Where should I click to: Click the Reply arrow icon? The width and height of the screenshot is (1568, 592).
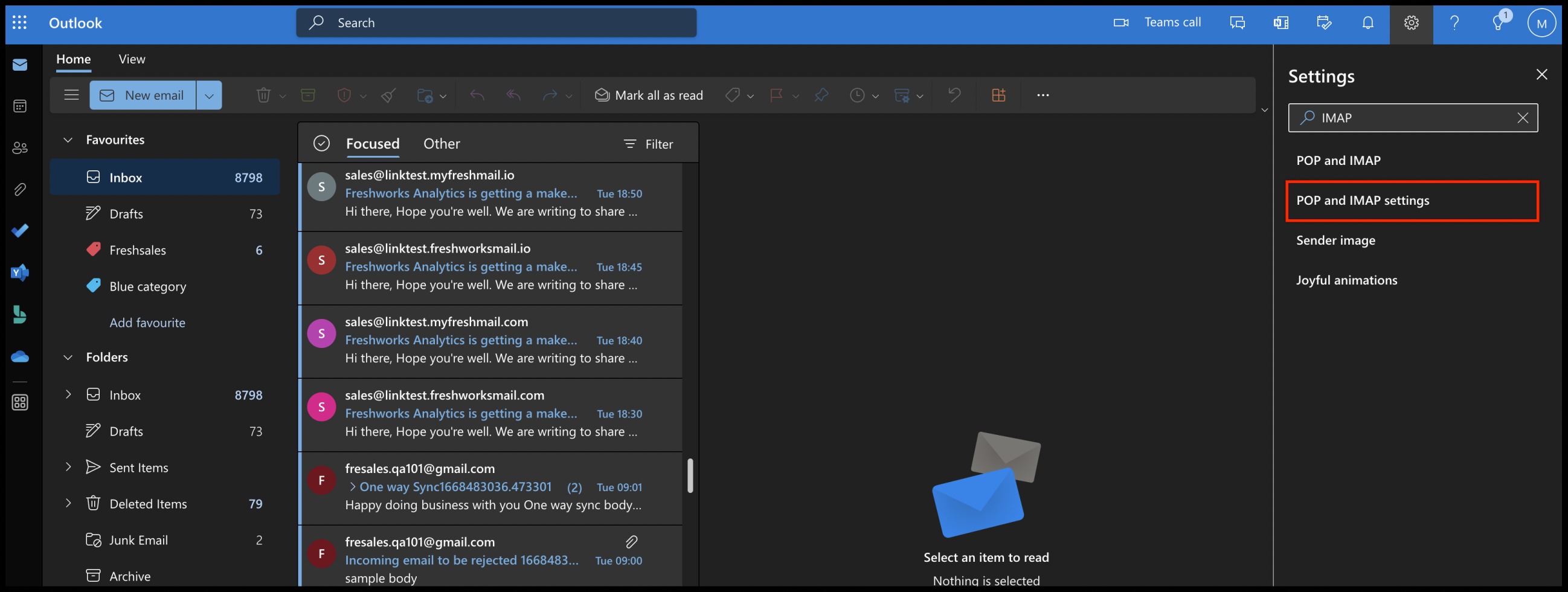(477, 95)
